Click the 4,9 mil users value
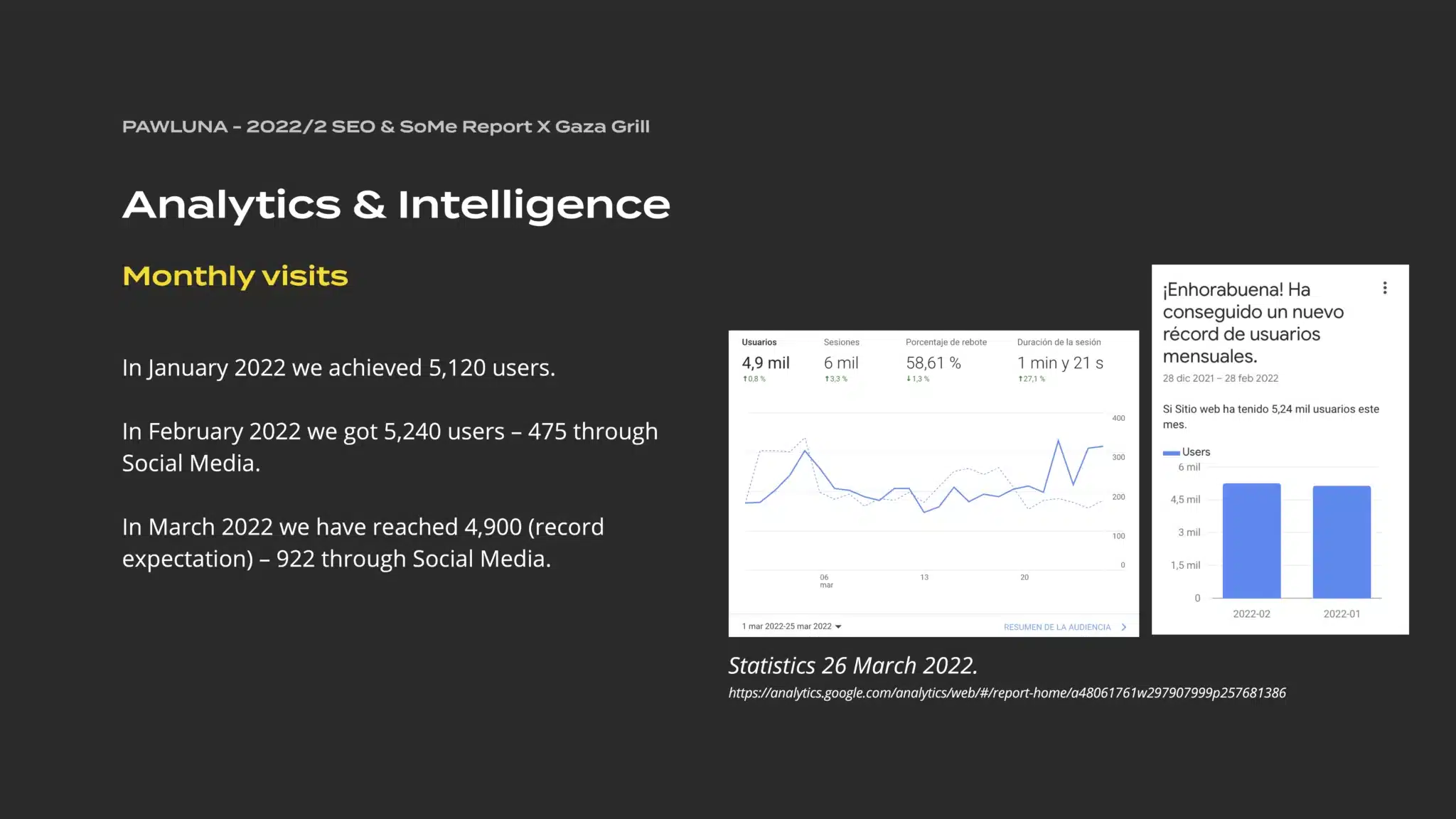This screenshot has width=1456, height=819. tap(766, 363)
